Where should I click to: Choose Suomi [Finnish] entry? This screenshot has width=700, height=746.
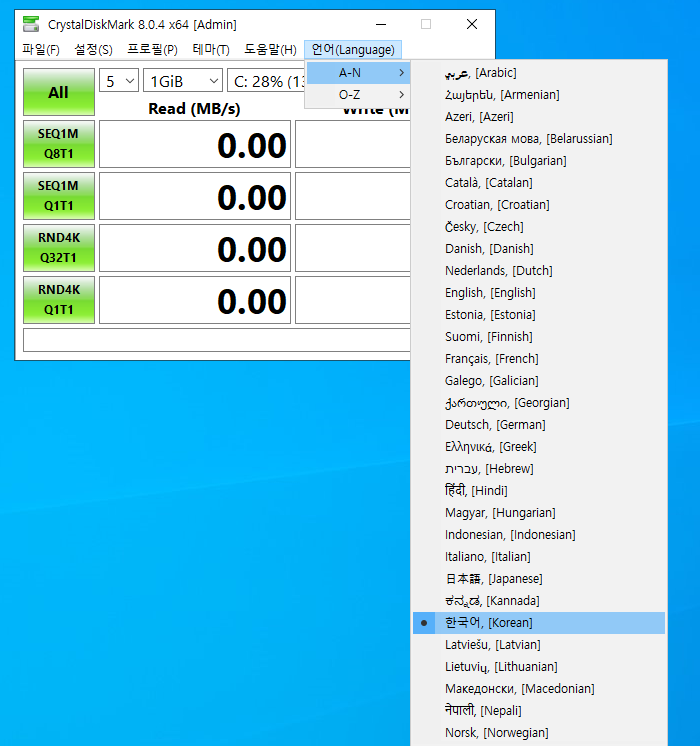click(x=539, y=336)
